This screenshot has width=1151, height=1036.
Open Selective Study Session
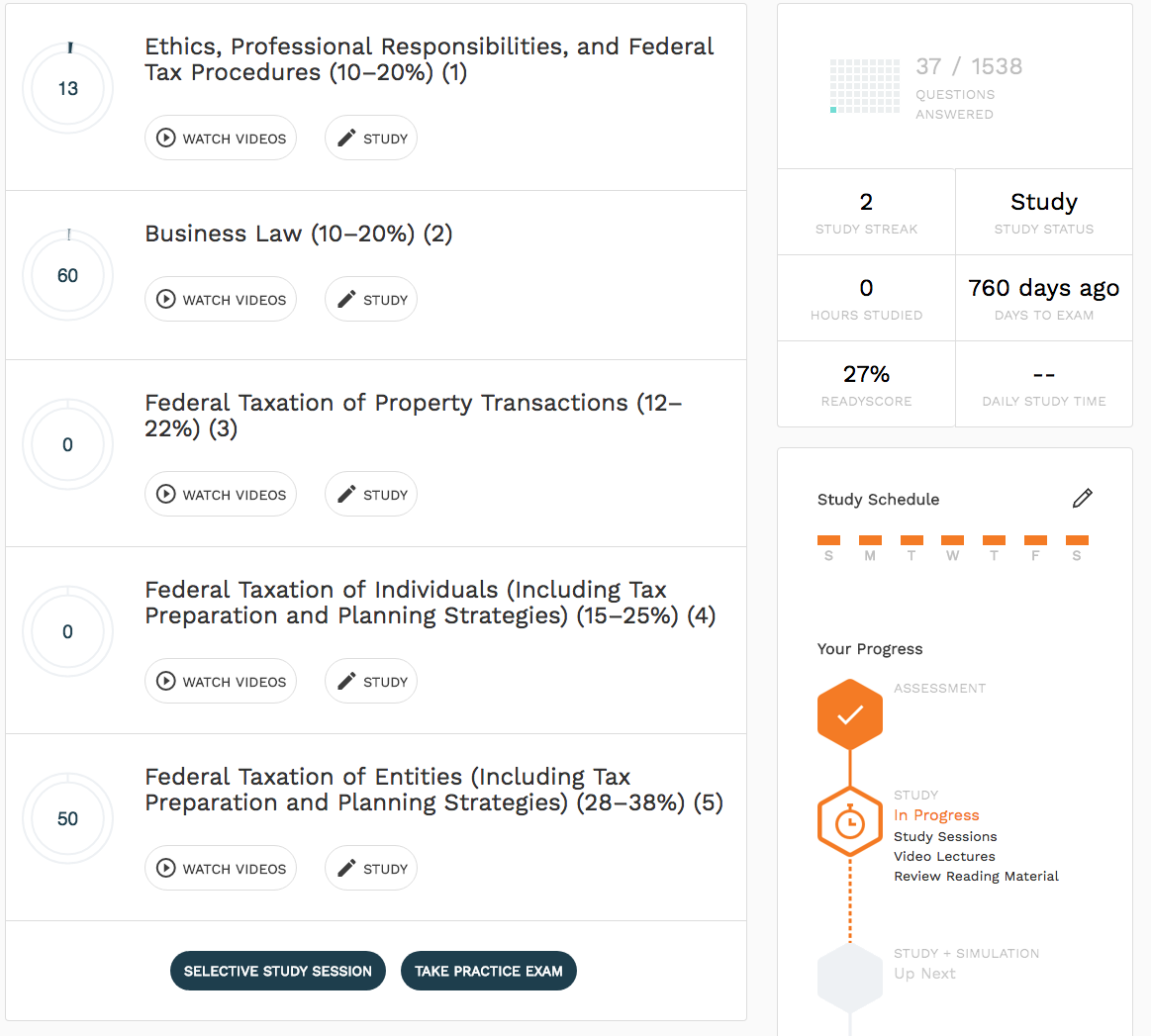pos(278,971)
